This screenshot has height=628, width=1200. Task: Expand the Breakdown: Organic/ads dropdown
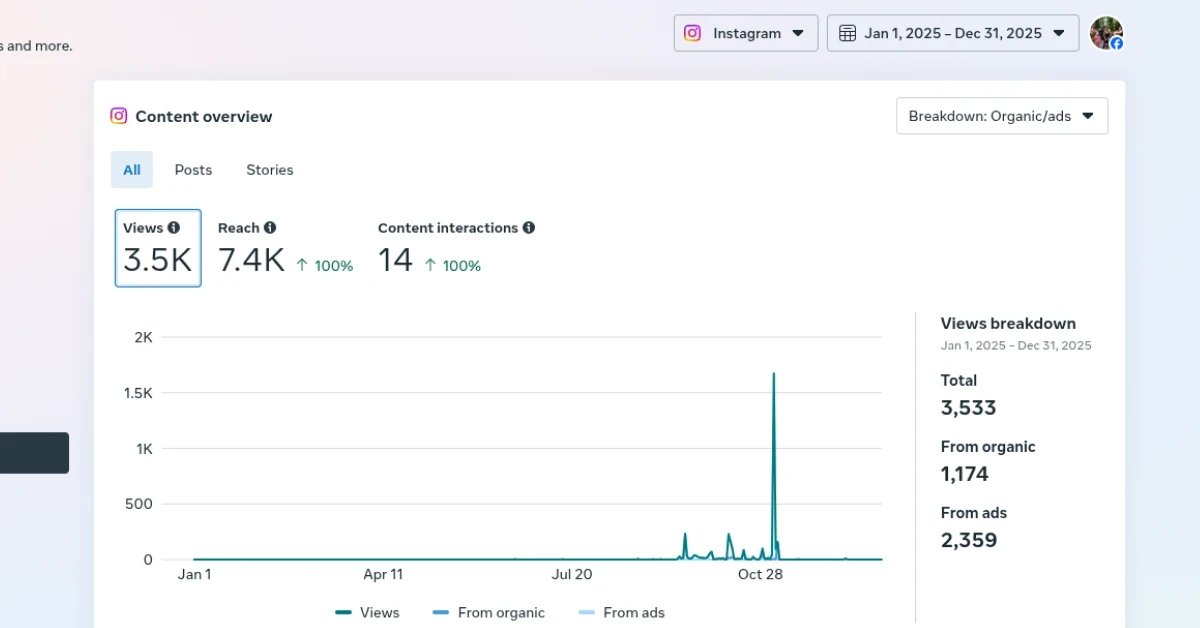pos(1001,116)
